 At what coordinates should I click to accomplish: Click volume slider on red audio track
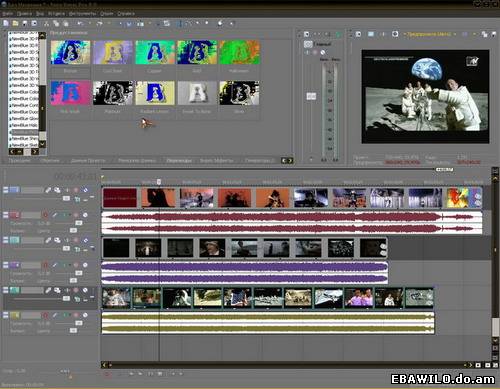(x=79, y=223)
